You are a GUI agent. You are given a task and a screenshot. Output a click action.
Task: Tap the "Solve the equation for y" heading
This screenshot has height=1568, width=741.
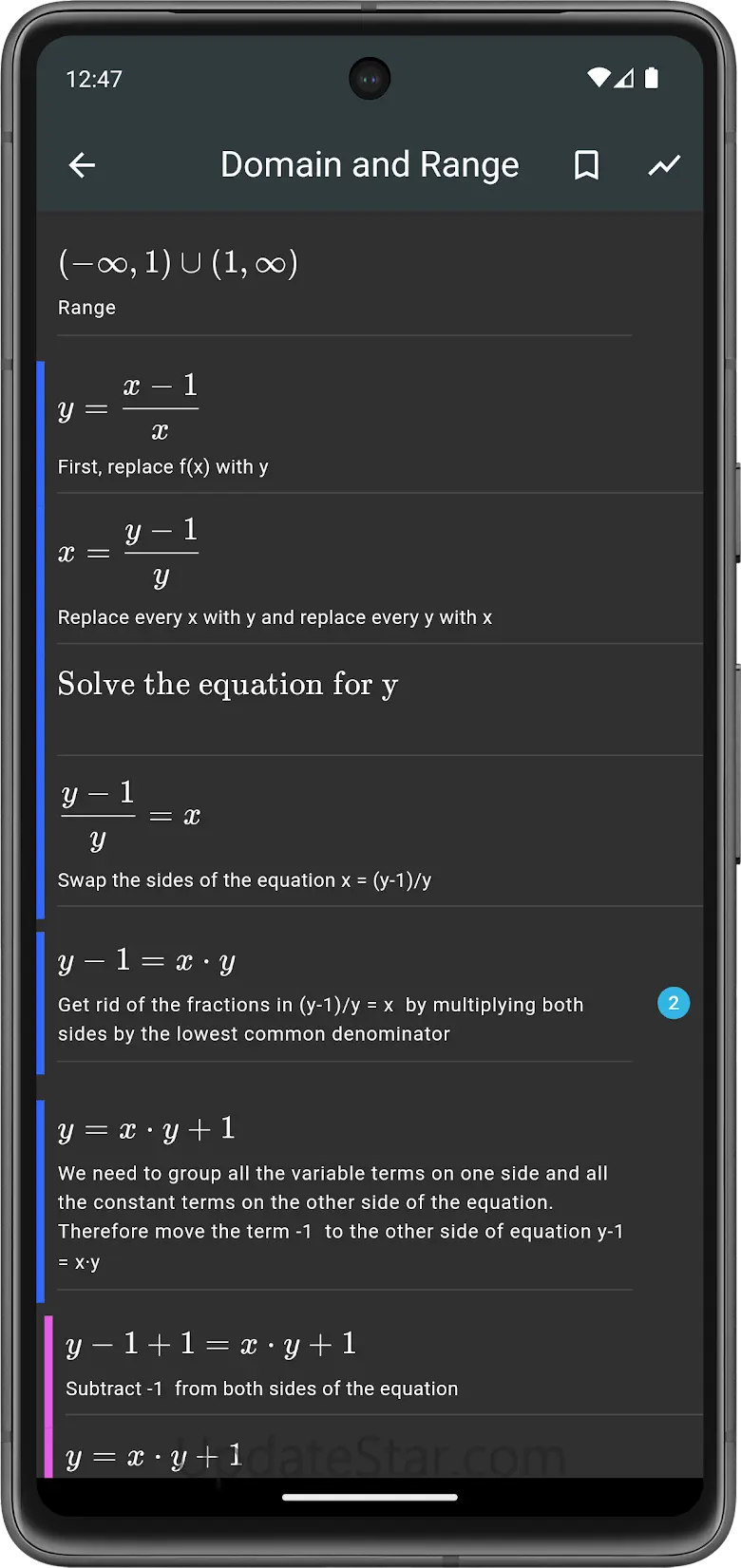(x=228, y=685)
